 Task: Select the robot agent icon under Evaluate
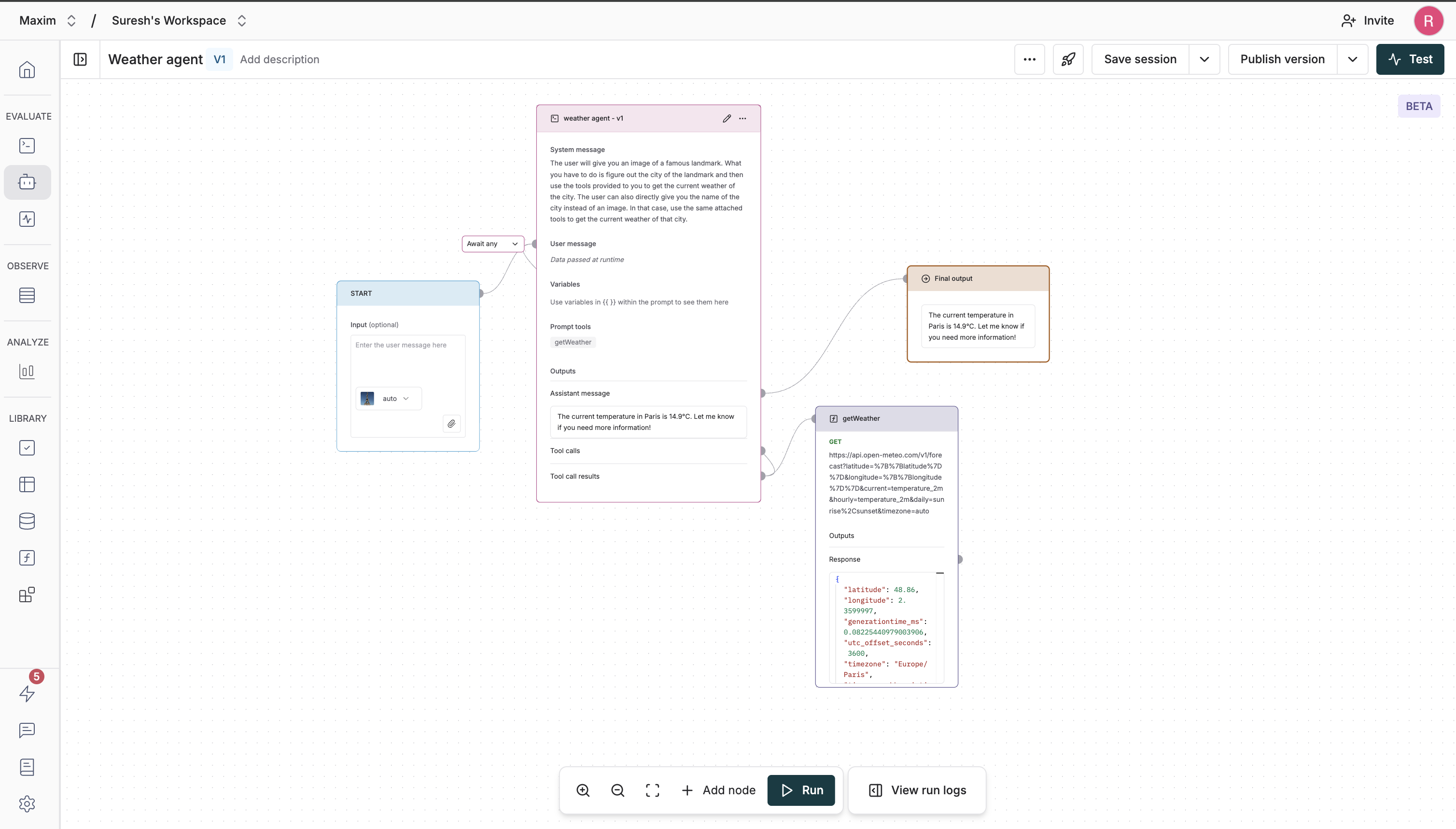pyautogui.click(x=27, y=182)
